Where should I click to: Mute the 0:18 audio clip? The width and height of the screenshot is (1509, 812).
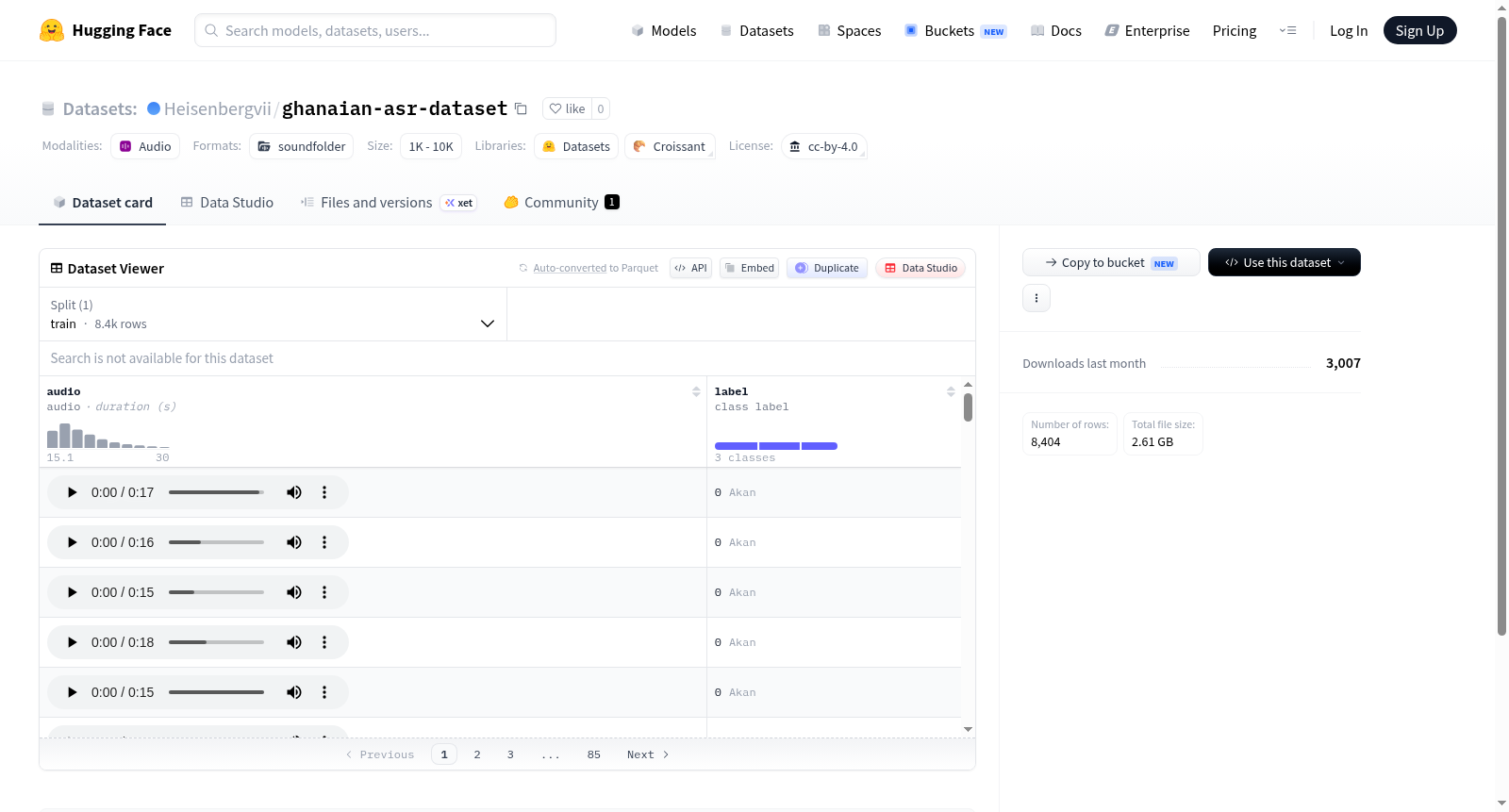[x=294, y=642]
